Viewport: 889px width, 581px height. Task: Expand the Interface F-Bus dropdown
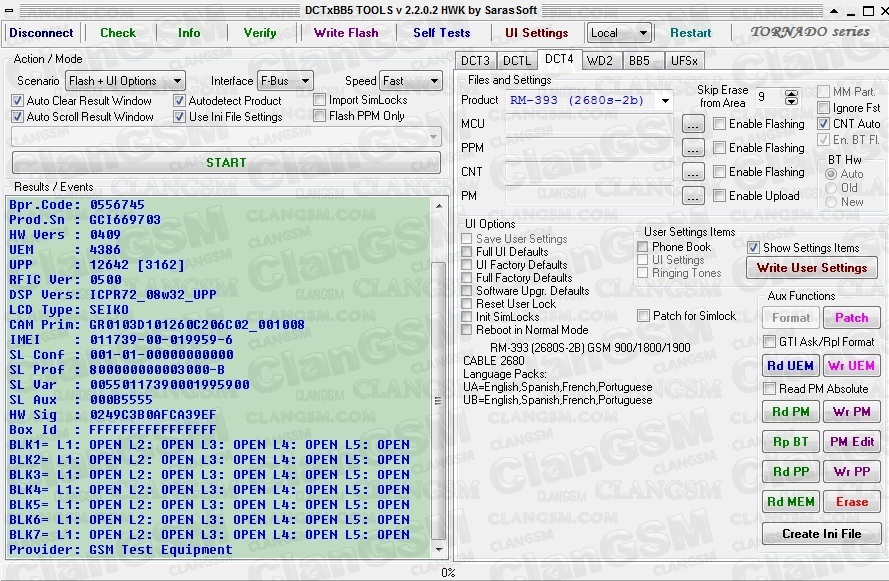(285, 81)
